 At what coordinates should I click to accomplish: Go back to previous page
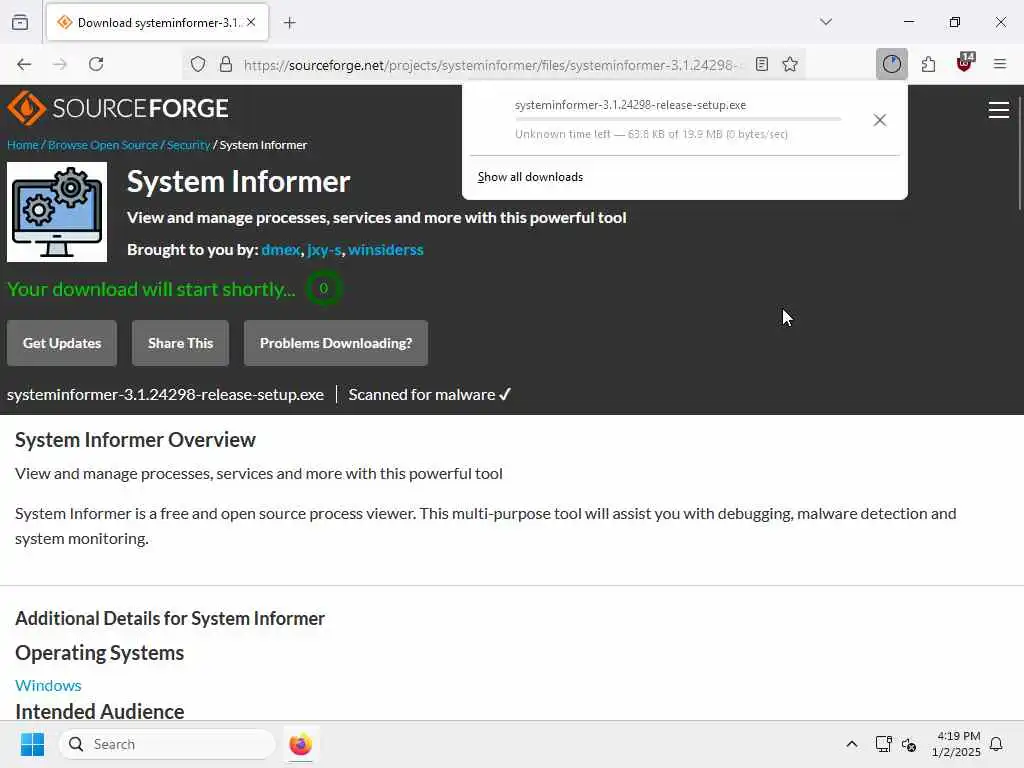tap(24, 64)
